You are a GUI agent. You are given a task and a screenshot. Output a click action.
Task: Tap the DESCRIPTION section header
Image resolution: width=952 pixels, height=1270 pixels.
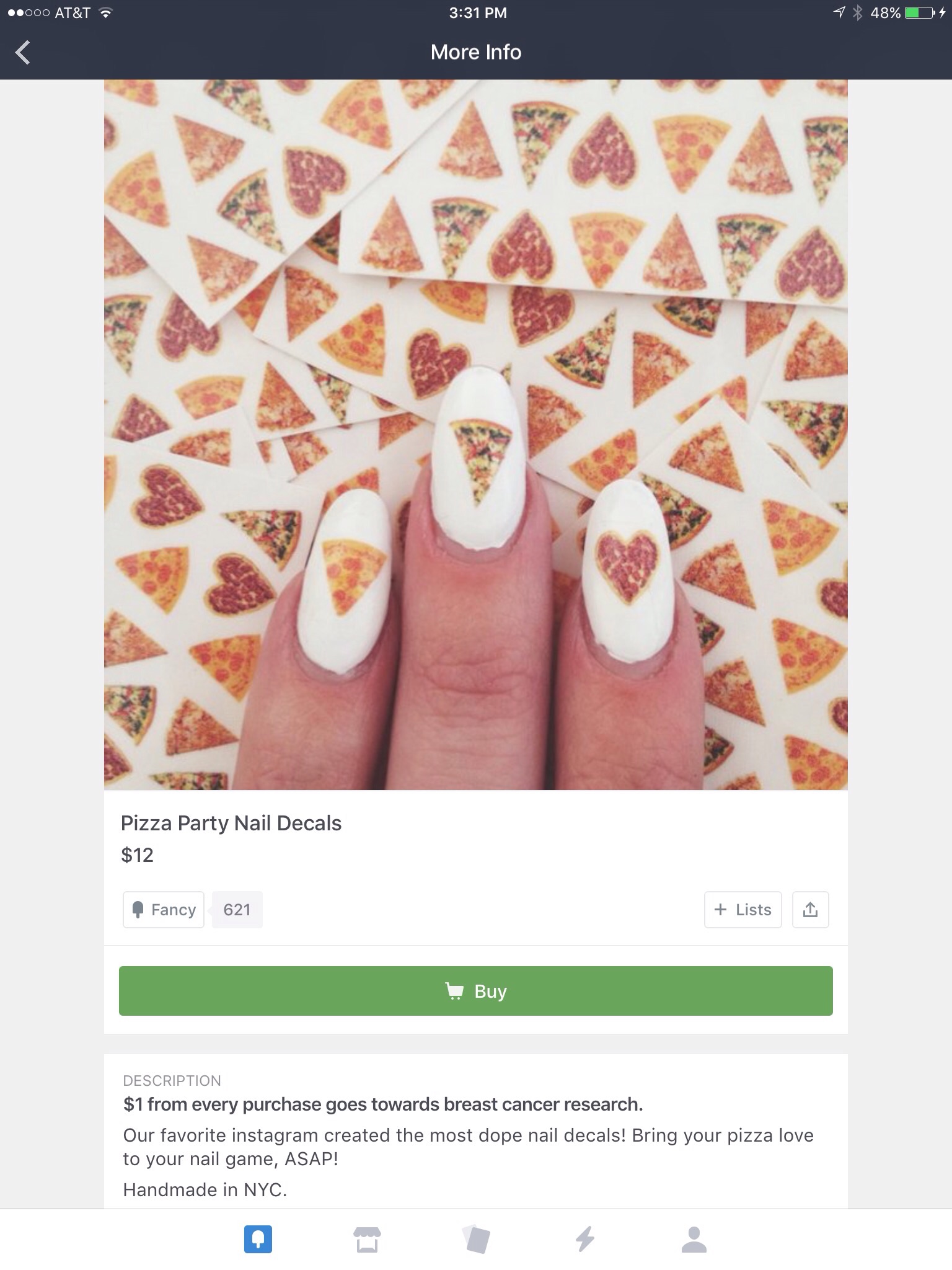(172, 1080)
